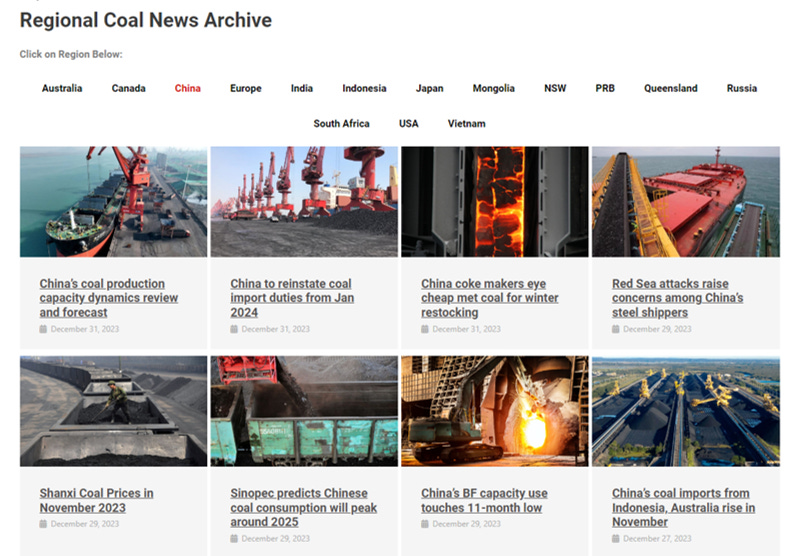Click blast furnace thumbnail for BF capacity article
This screenshot has height=556, width=799.
tap(495, 411)
